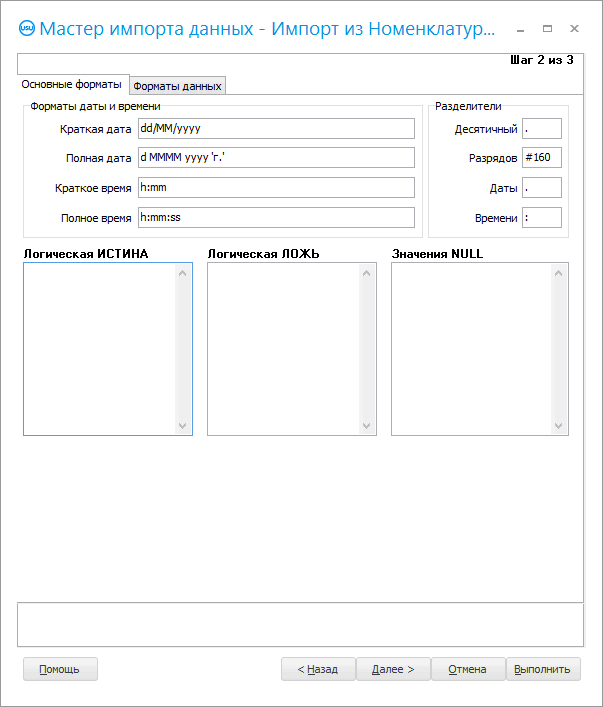Click the Логическая ЛОЖЬ heading
Image resolution: width=603 pixels, height=707 pixels.
[x=263, y=254]
